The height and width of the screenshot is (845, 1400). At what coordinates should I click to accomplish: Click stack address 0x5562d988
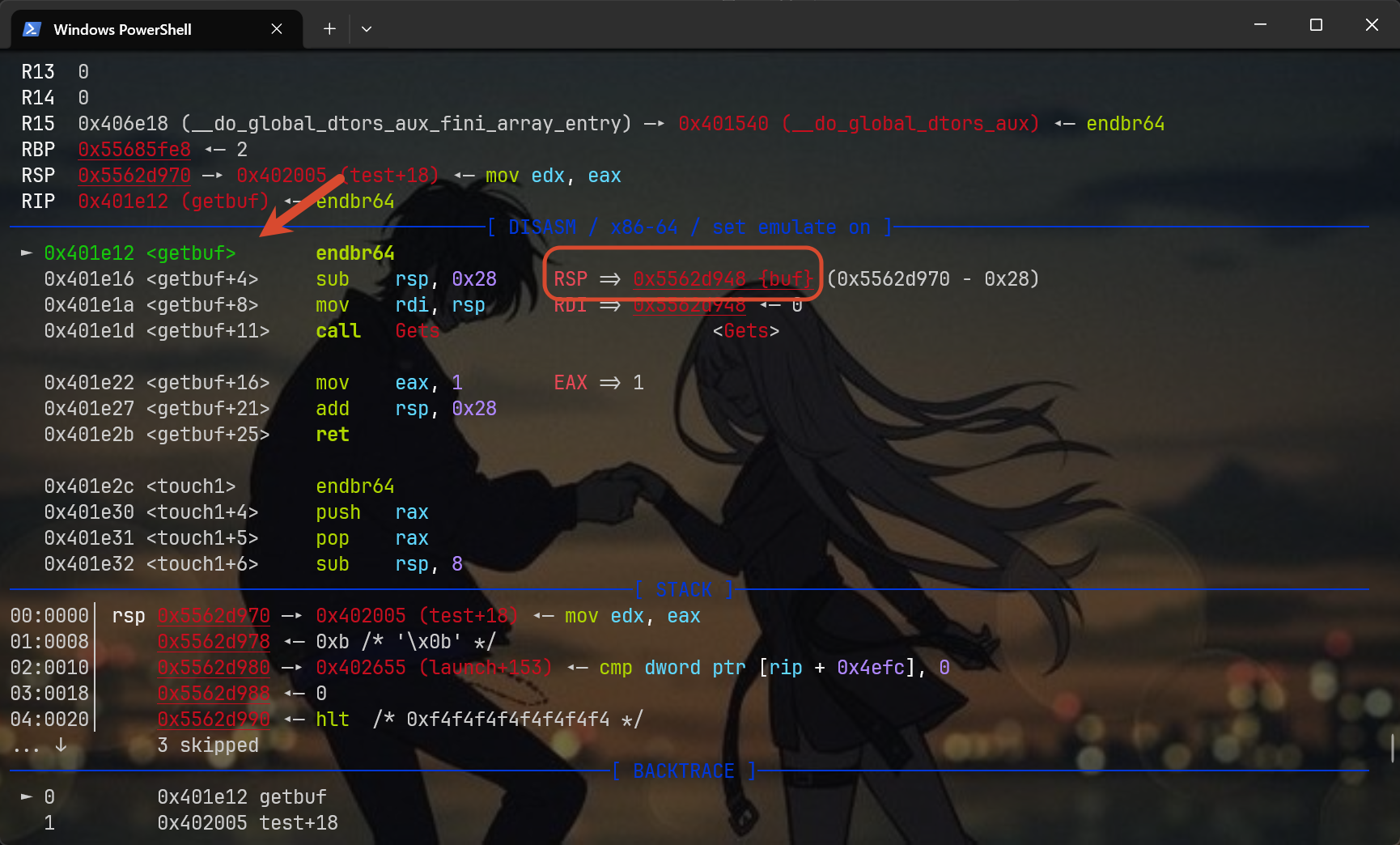coord(214,694)
